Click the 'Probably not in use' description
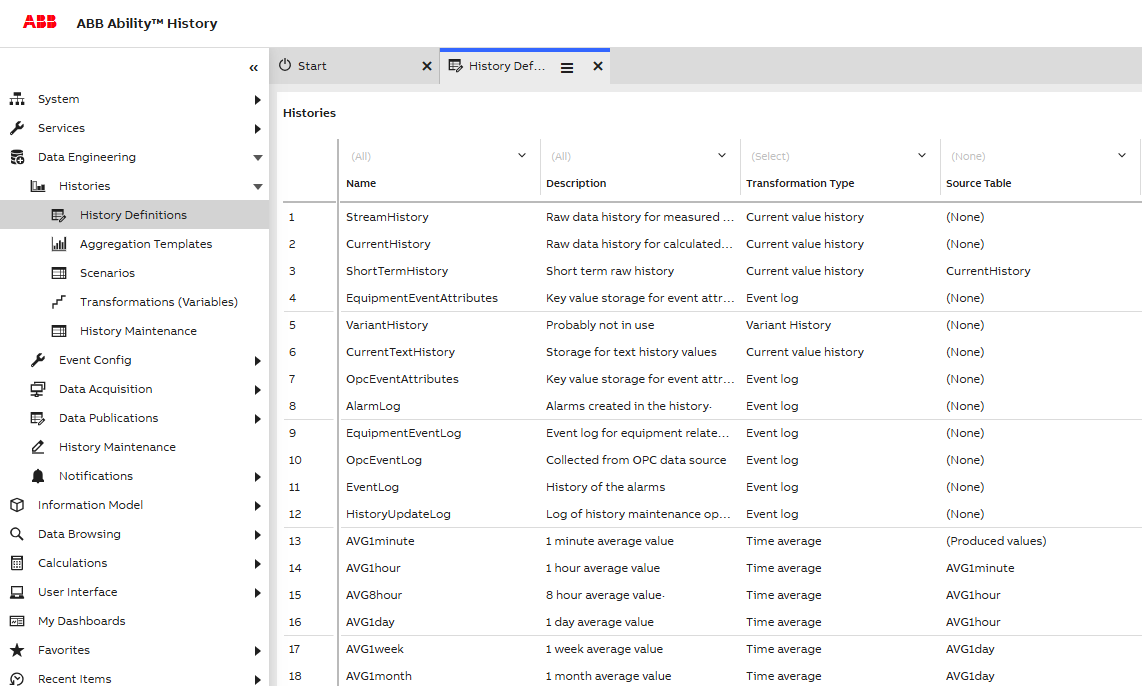Viewport: 1142px width, 686px height. (x=600, y=325)
